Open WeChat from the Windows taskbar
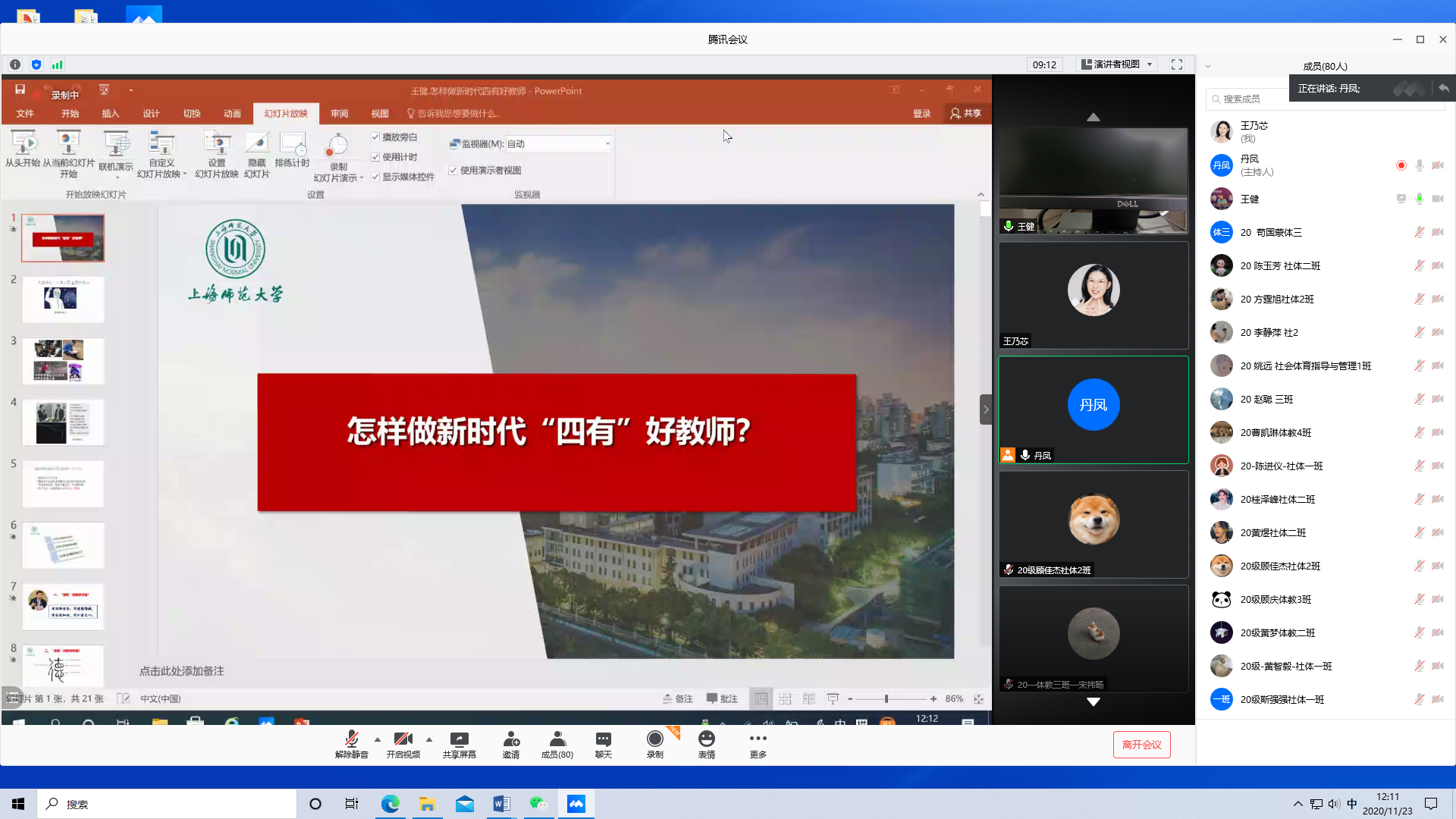 (x=538, y=804)
